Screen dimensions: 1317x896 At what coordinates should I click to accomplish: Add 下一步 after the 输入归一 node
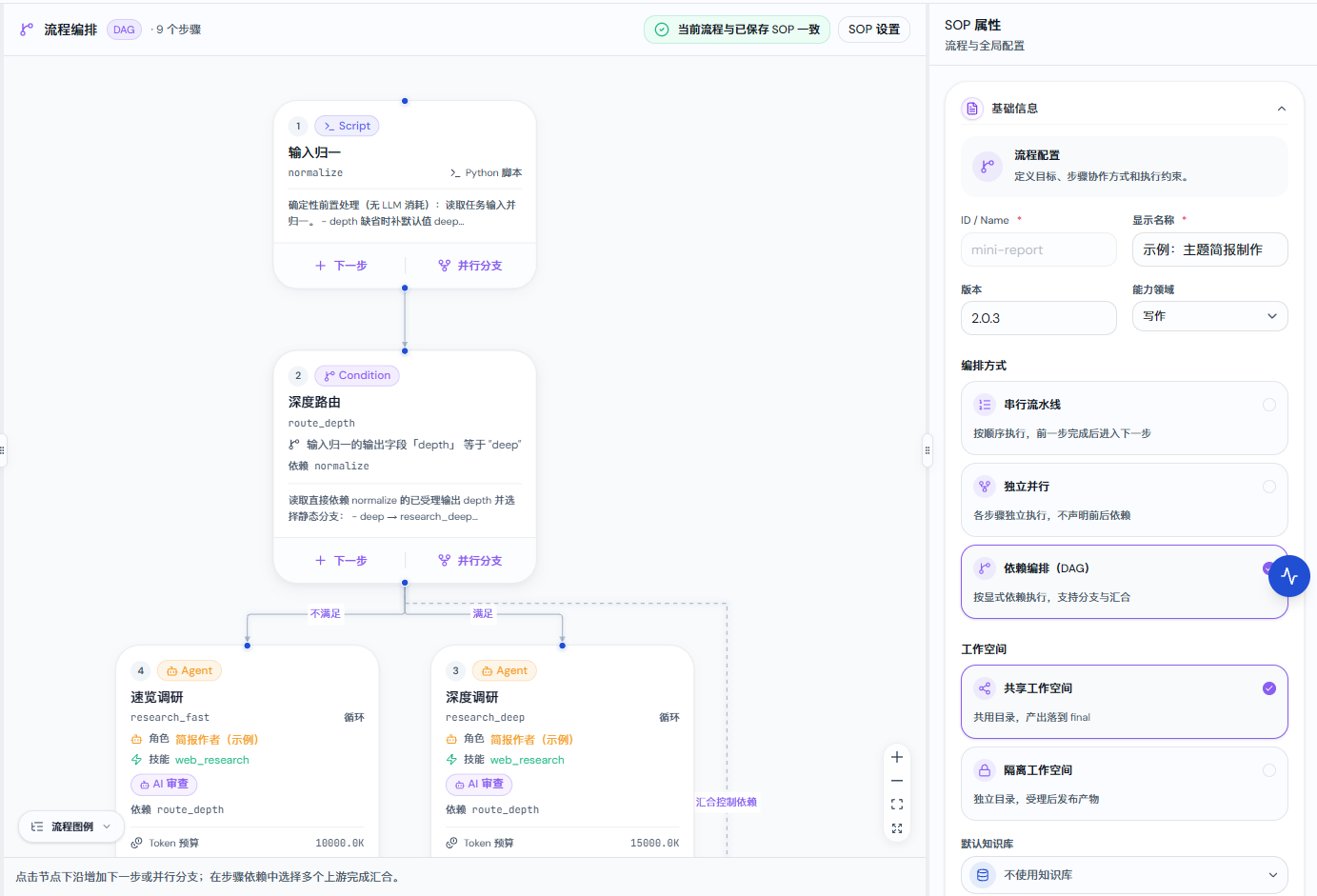(x=341, y=266)
